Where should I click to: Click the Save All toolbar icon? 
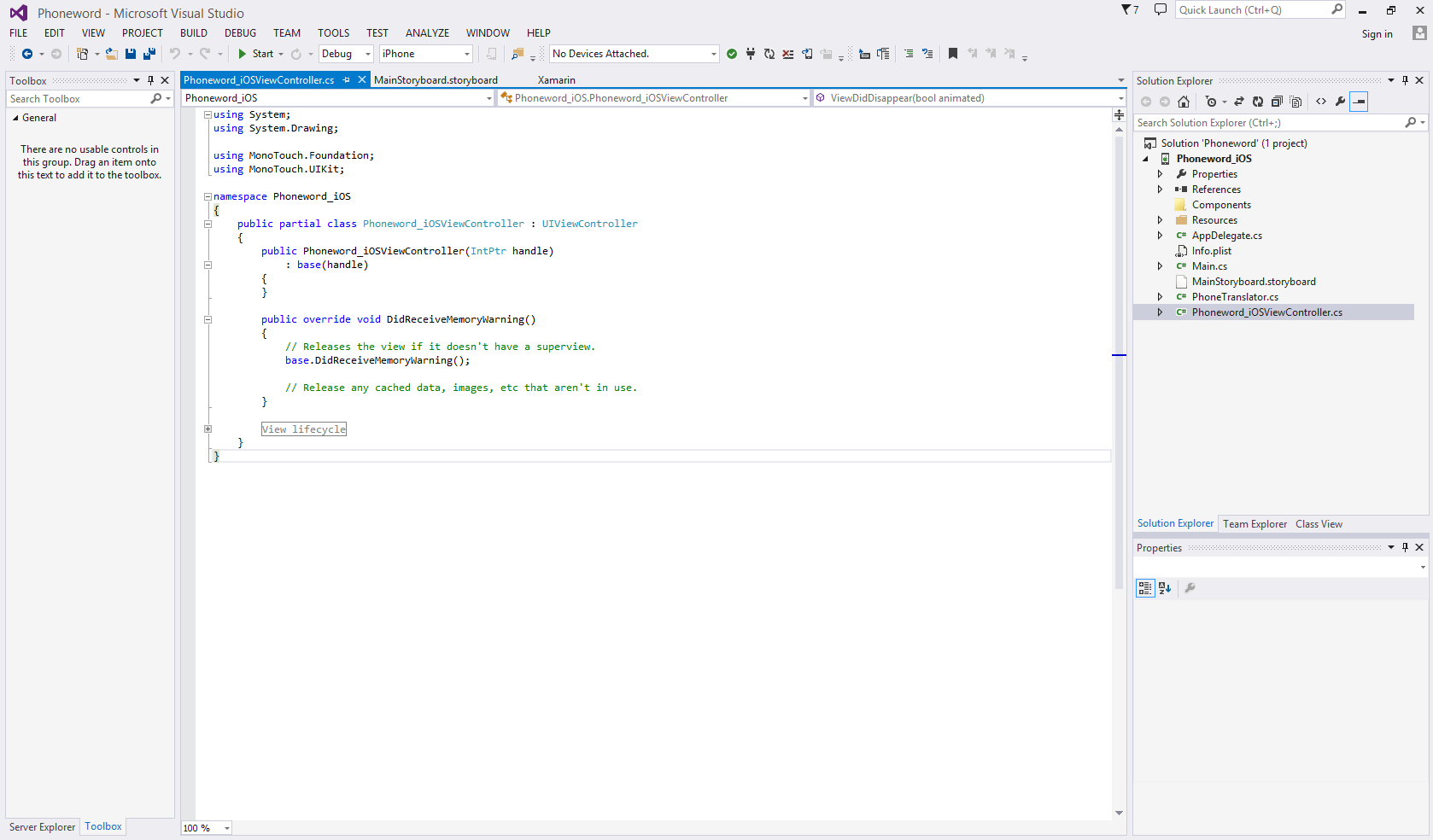click(149, 54)
